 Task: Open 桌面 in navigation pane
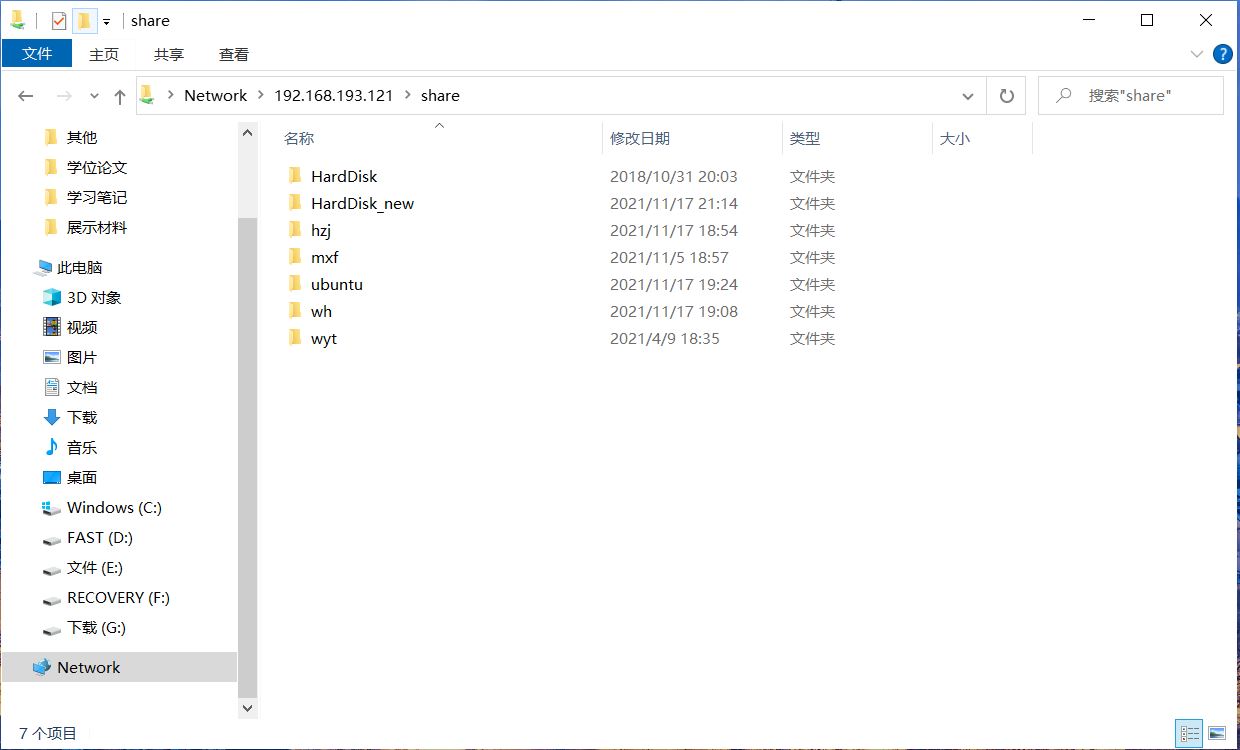pos(82,477)
